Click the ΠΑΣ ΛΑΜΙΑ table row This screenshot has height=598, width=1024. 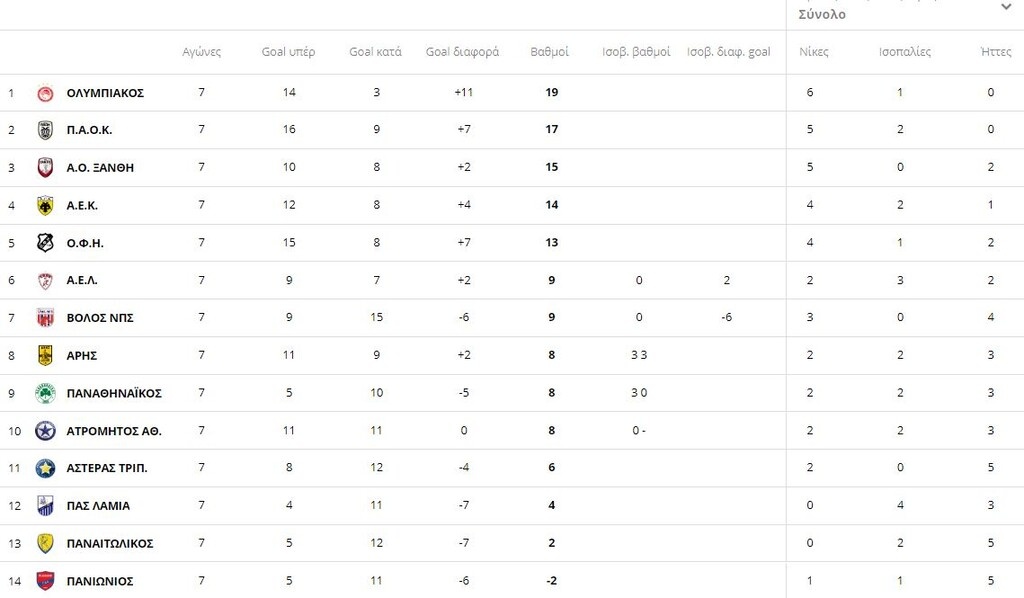512,506
